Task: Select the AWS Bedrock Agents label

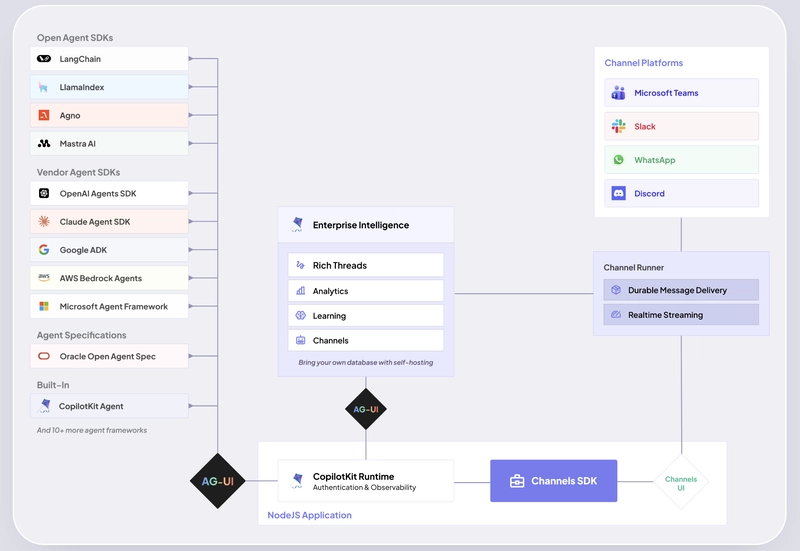Action: point(101,278)
